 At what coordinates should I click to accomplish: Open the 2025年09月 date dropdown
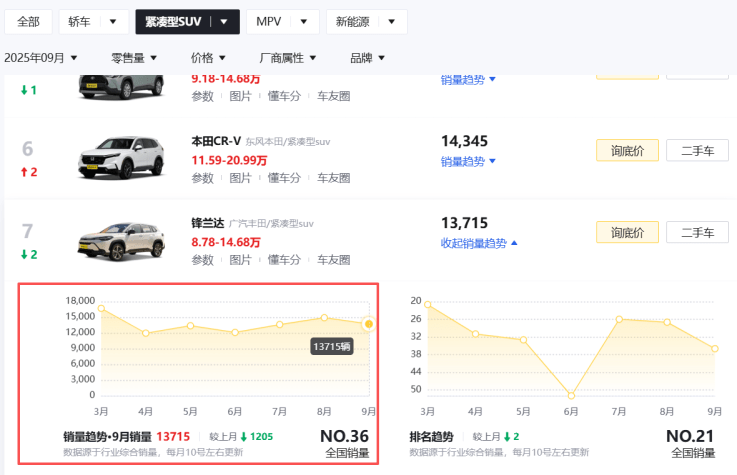pyautogui.click(x=40, y=58)
